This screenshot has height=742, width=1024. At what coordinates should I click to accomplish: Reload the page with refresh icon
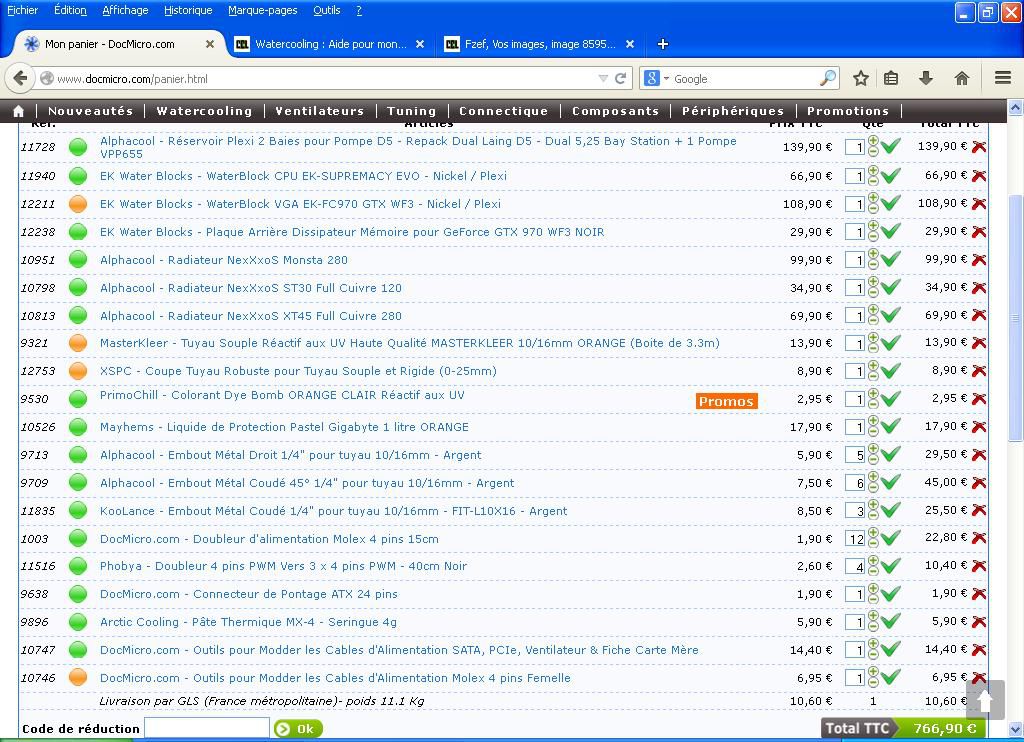coord(620,78)
